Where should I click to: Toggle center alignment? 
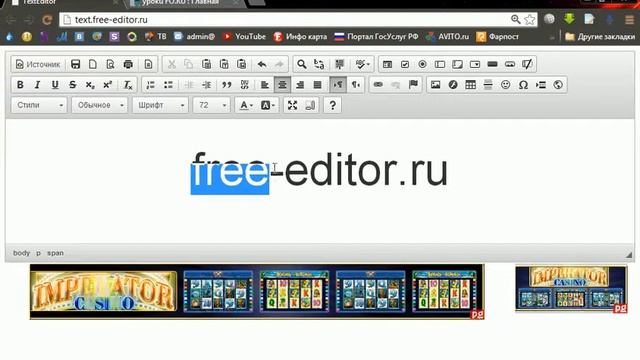point(282,84)
